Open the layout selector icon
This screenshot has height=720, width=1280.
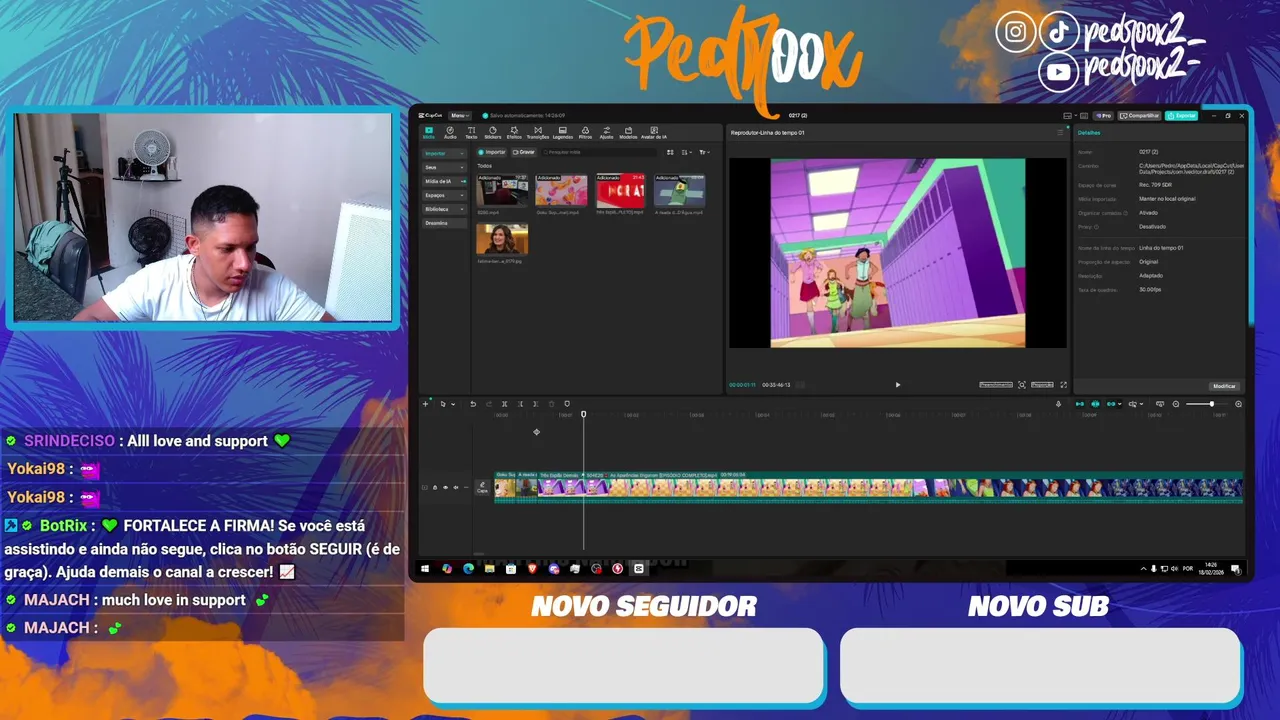pyautogui.click(x=1069, y=116)
